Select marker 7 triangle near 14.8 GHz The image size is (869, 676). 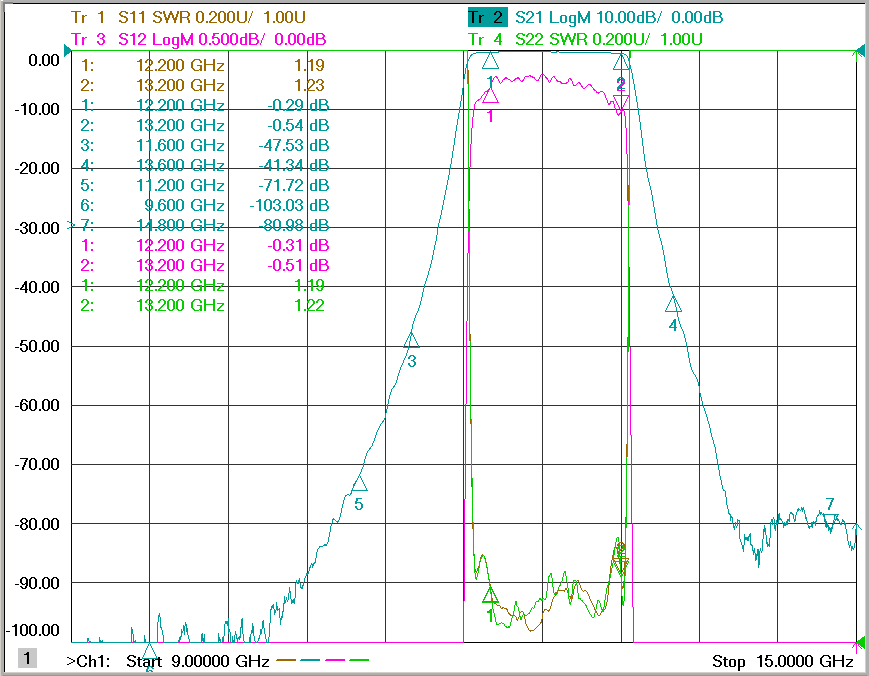click(x=830, y=520)
